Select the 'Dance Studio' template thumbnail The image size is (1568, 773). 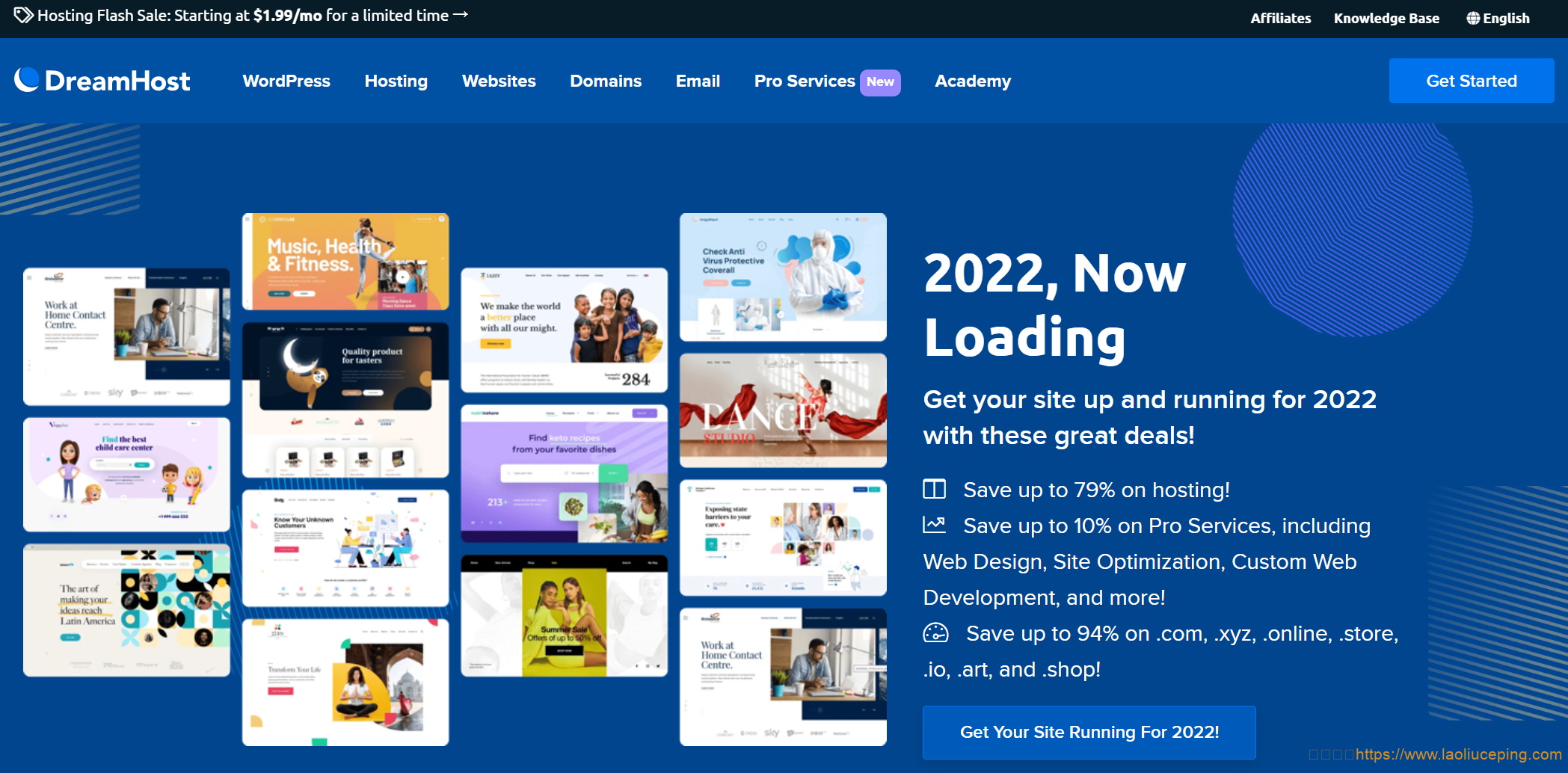(783, 410)
